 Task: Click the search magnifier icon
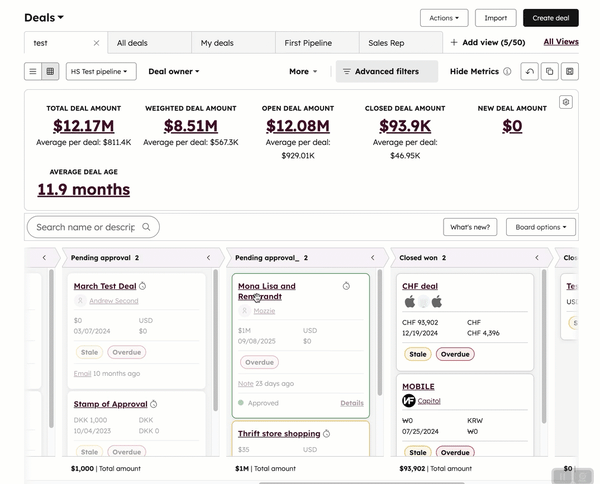(x=147, y=227)
